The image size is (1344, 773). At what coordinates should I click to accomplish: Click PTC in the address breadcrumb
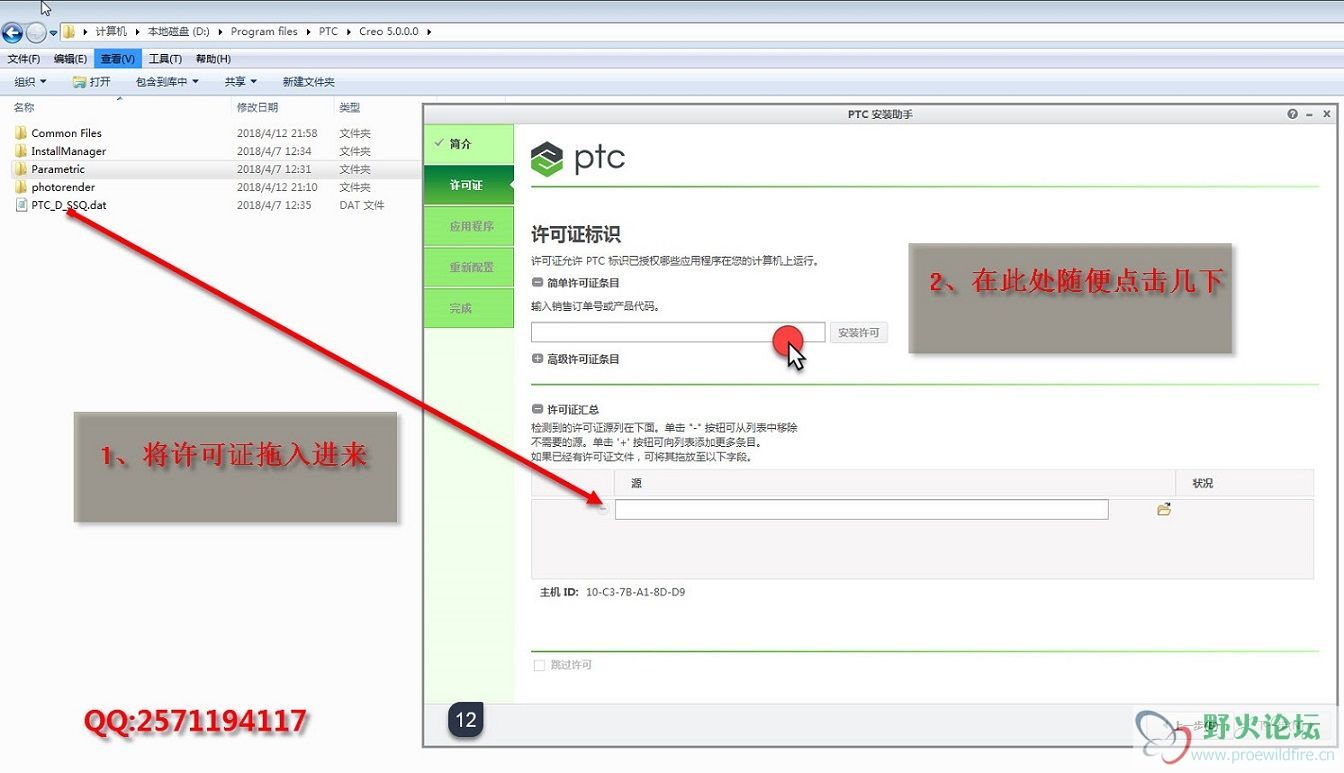tap(328, 32)
